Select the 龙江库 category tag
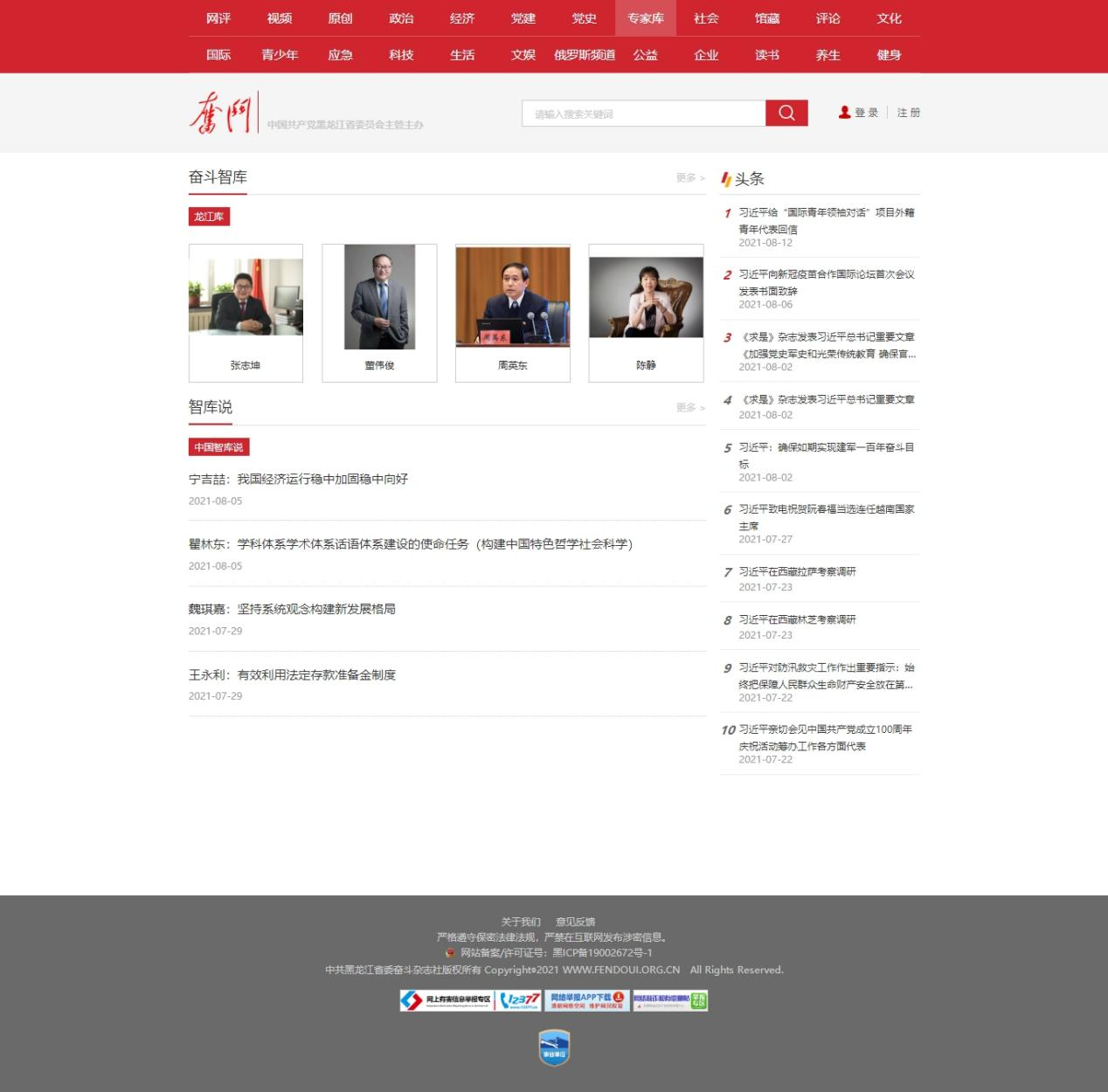 coord(209,217)
